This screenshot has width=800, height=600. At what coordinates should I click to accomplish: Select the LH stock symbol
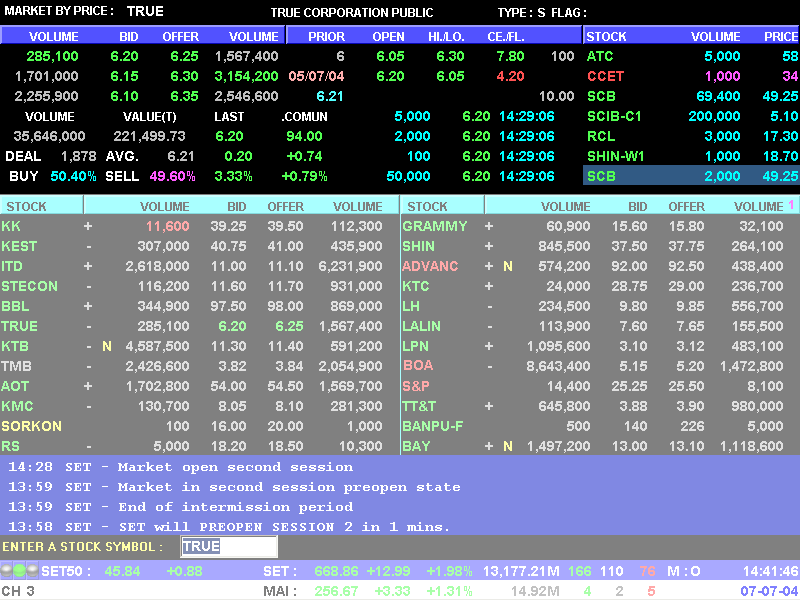click(411, 306)
